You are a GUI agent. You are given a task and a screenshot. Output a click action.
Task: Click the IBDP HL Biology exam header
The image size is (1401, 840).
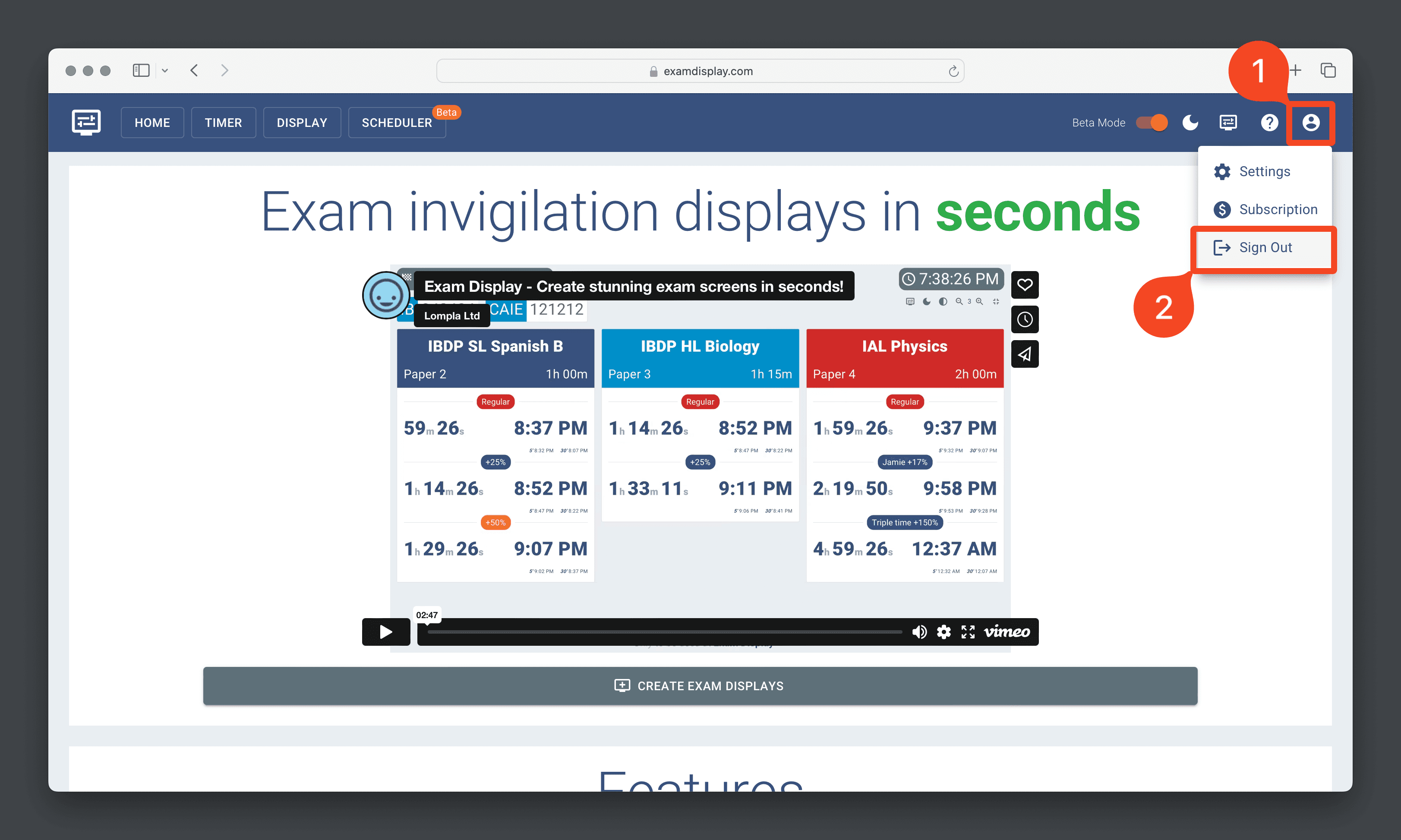tap(700, 358)
